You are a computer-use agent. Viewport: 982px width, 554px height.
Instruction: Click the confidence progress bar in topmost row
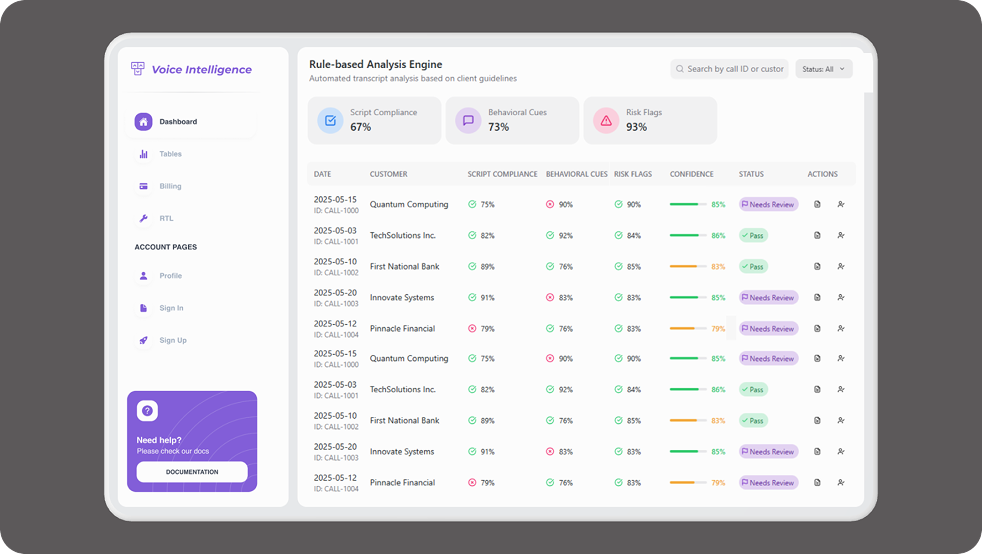[688, 204]
